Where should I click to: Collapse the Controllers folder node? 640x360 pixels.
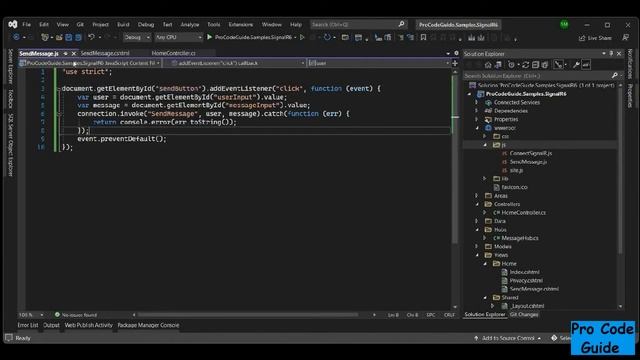[477, 204]
